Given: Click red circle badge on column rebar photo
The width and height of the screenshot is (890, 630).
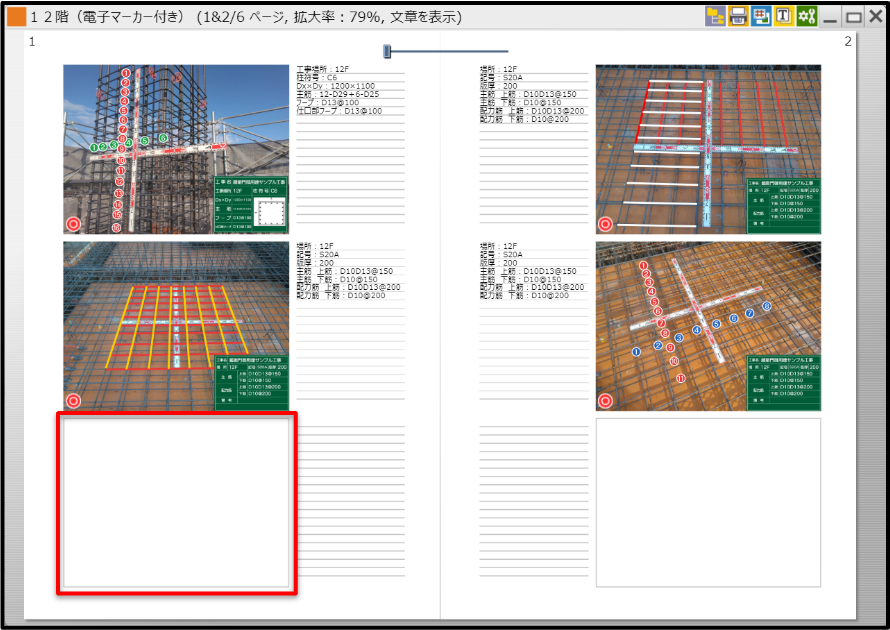Looking at the screenshot, I should click(x=73, y=224).
